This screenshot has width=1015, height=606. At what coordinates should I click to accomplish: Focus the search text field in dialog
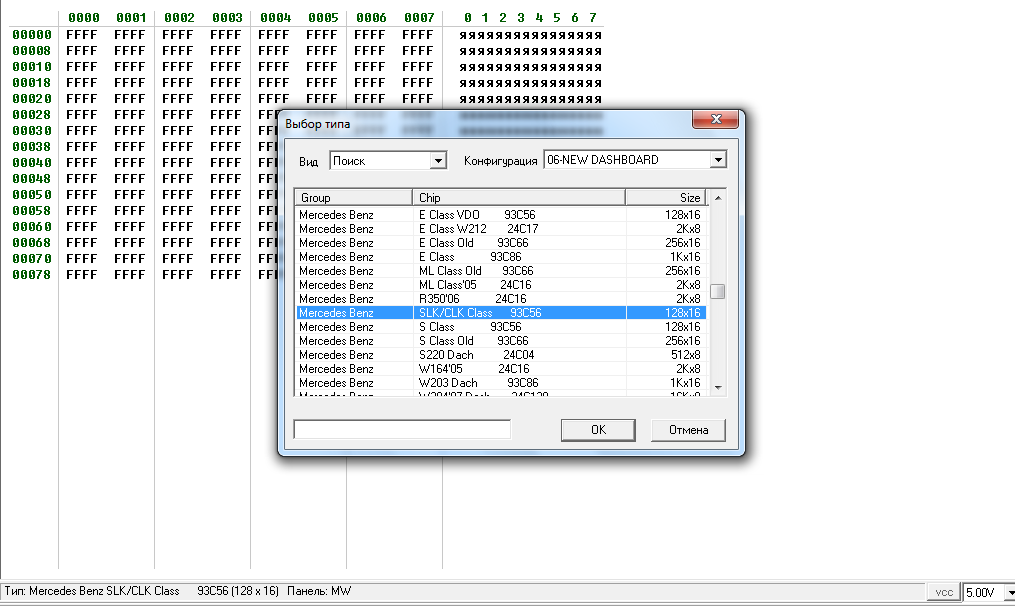(402, 430)
